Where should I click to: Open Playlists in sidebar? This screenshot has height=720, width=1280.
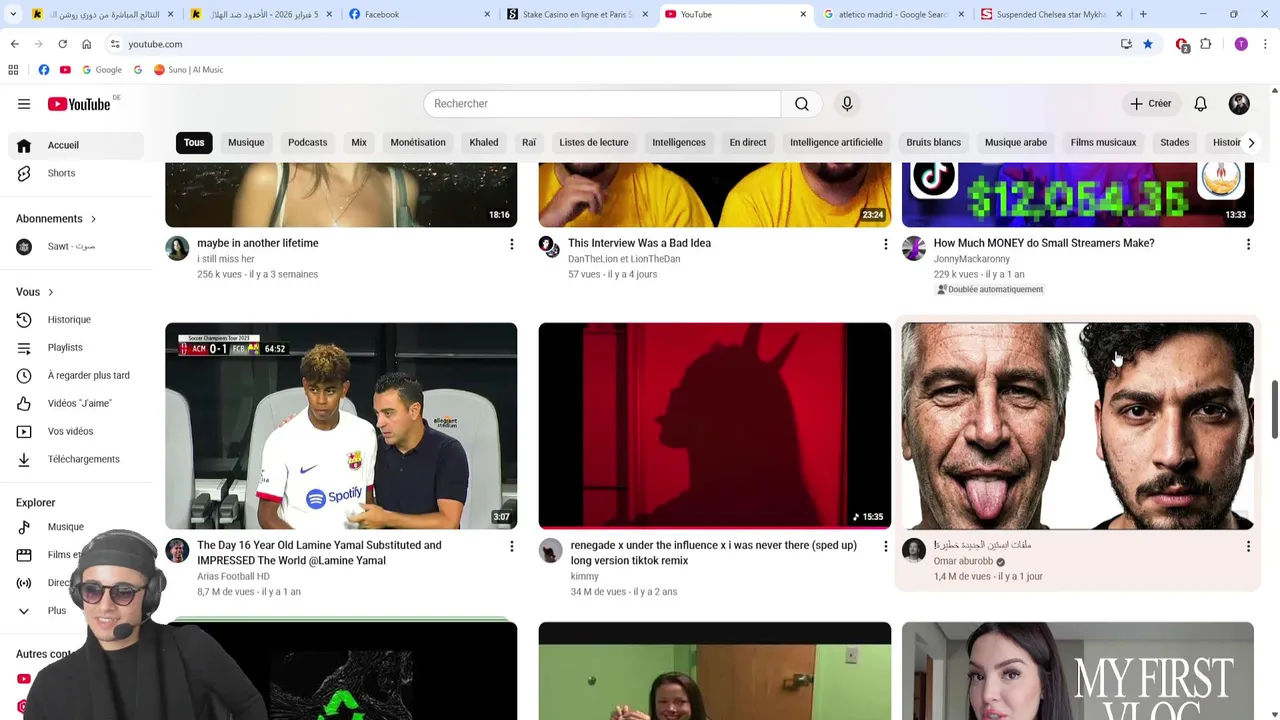pos(77,347)
